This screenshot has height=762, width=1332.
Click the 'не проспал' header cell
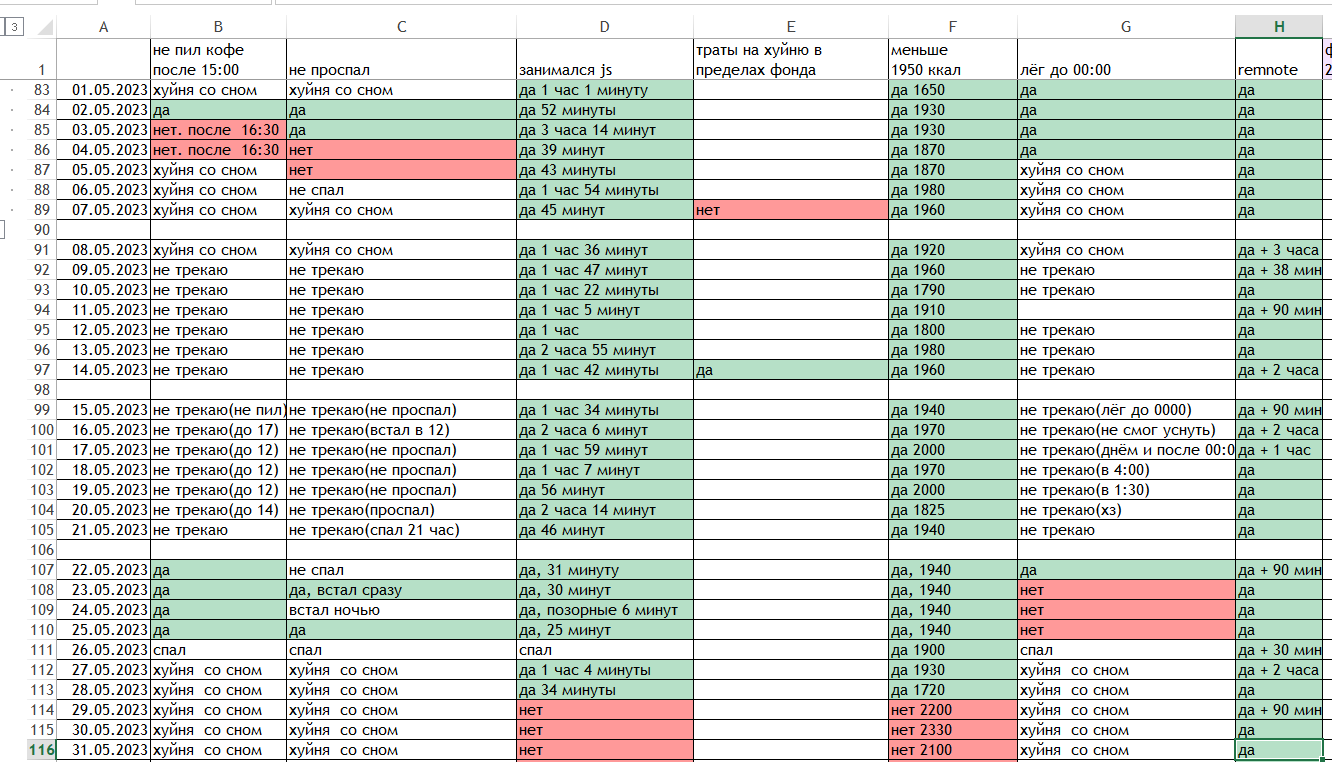click(x=401, y=59)
